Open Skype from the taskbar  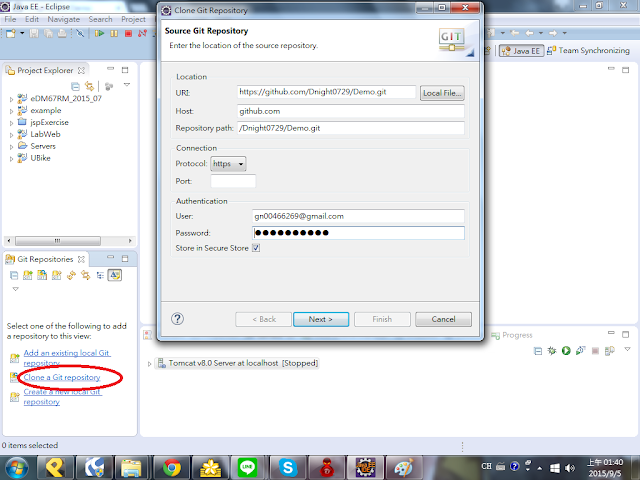click(288, 468)
